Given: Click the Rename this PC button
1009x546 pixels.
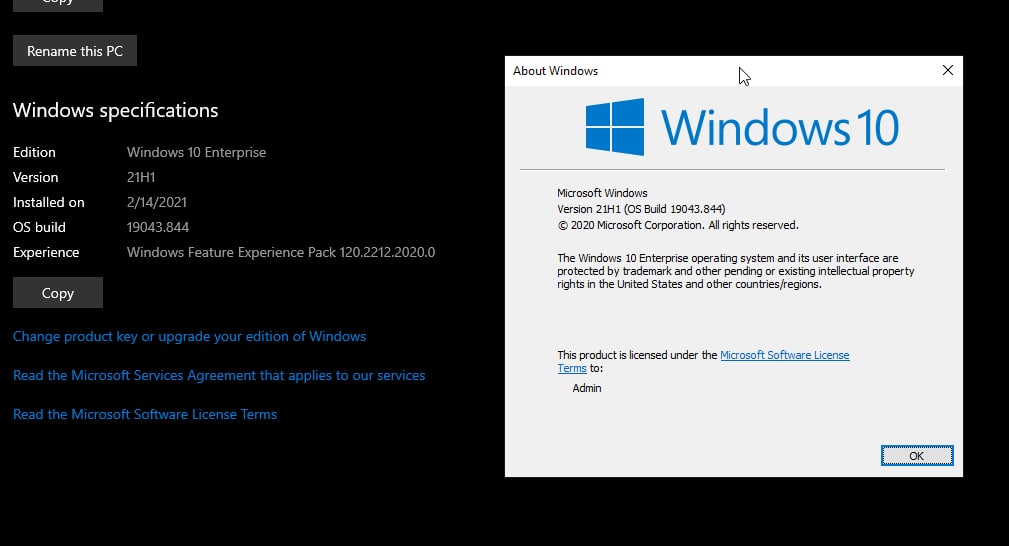Looking at the screenshot, I should pyautogui.click(x=75, y=51).
